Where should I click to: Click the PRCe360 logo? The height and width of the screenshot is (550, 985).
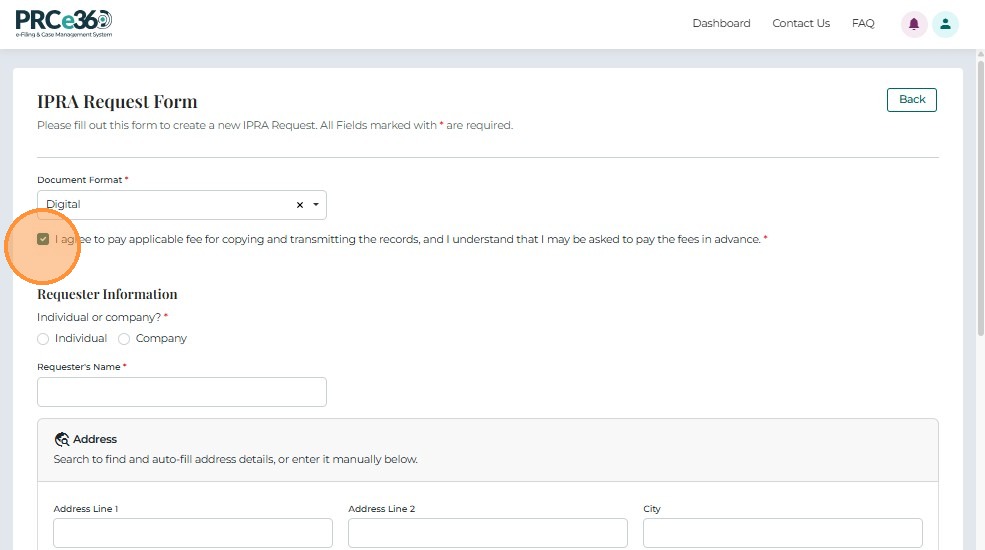(64, 22)
